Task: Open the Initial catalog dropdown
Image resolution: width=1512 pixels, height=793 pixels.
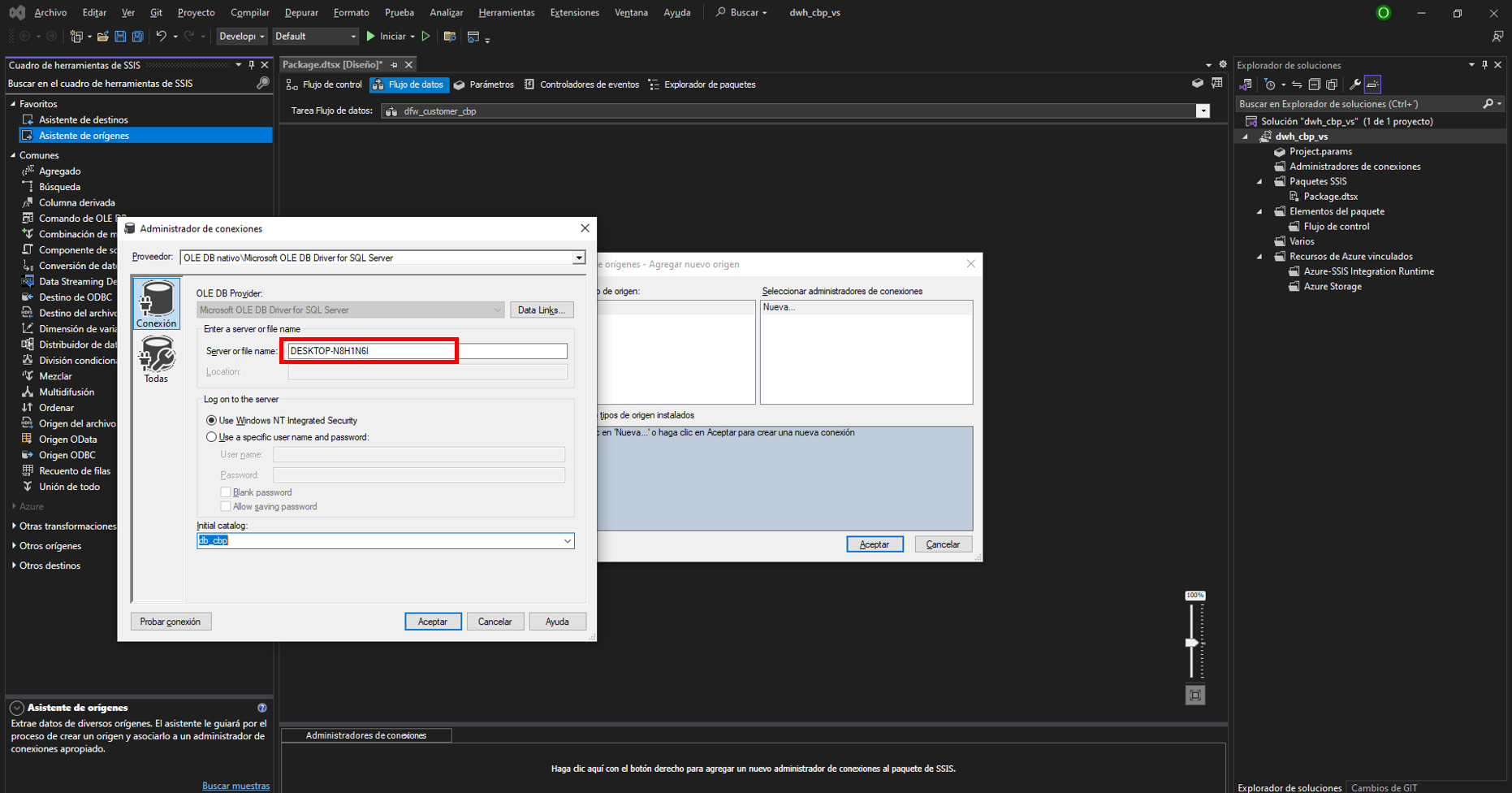Action: point(568,541)
